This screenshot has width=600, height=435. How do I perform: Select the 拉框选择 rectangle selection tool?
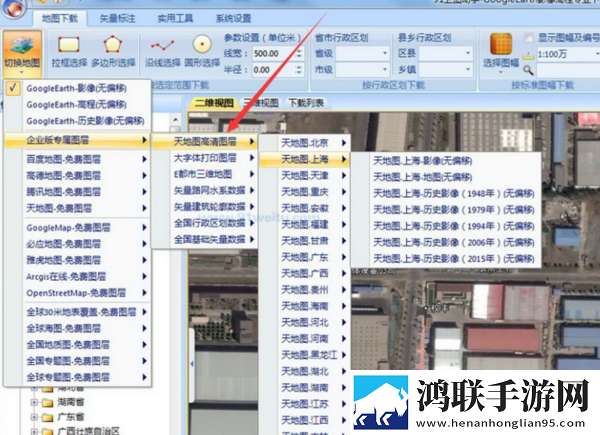[x=69, y=52]
